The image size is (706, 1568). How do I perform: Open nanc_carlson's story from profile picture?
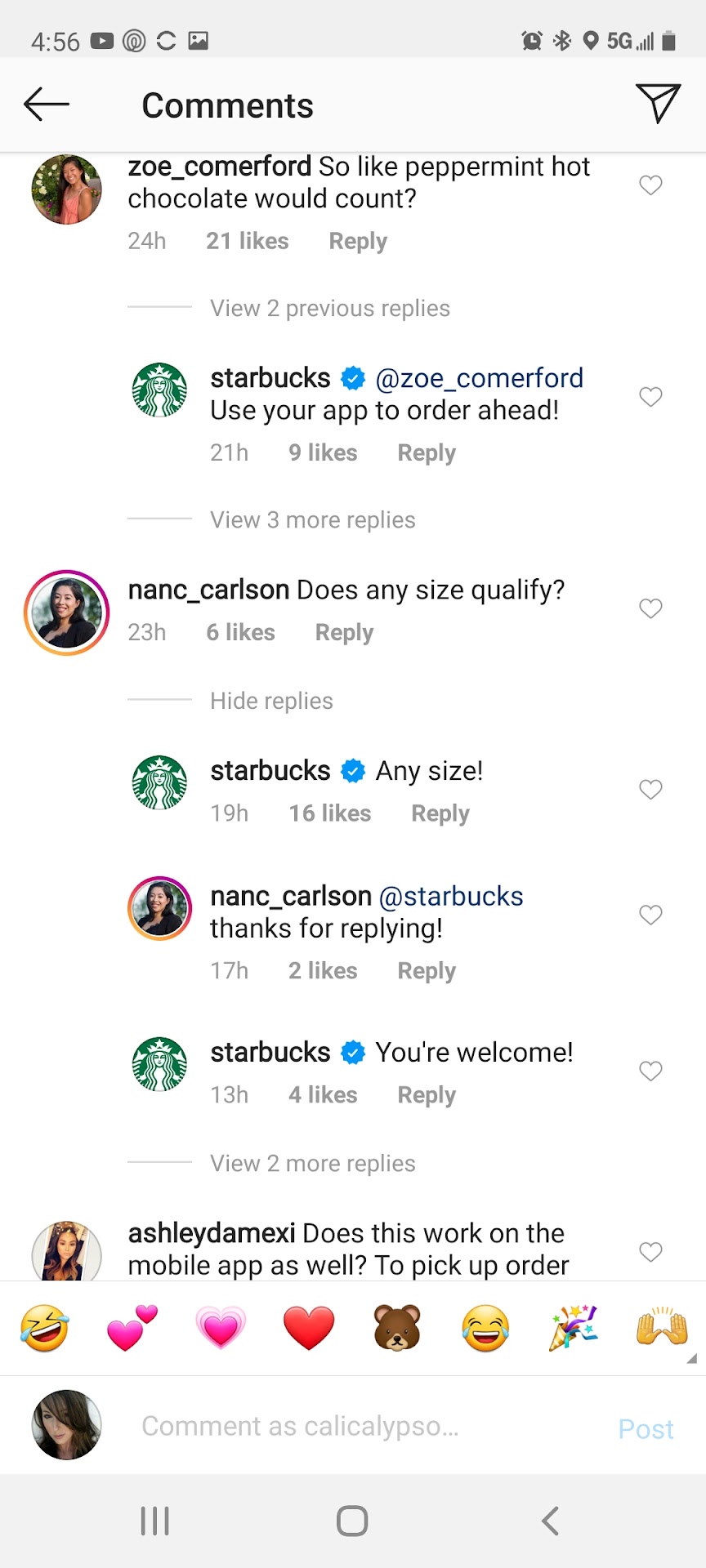click(67, 612)
